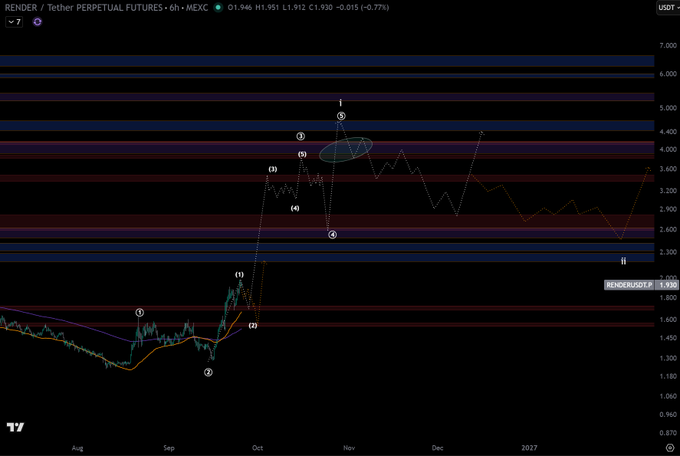Click Nov on the time axis
The width and height of the screenshot is (680, 456).
349,448
